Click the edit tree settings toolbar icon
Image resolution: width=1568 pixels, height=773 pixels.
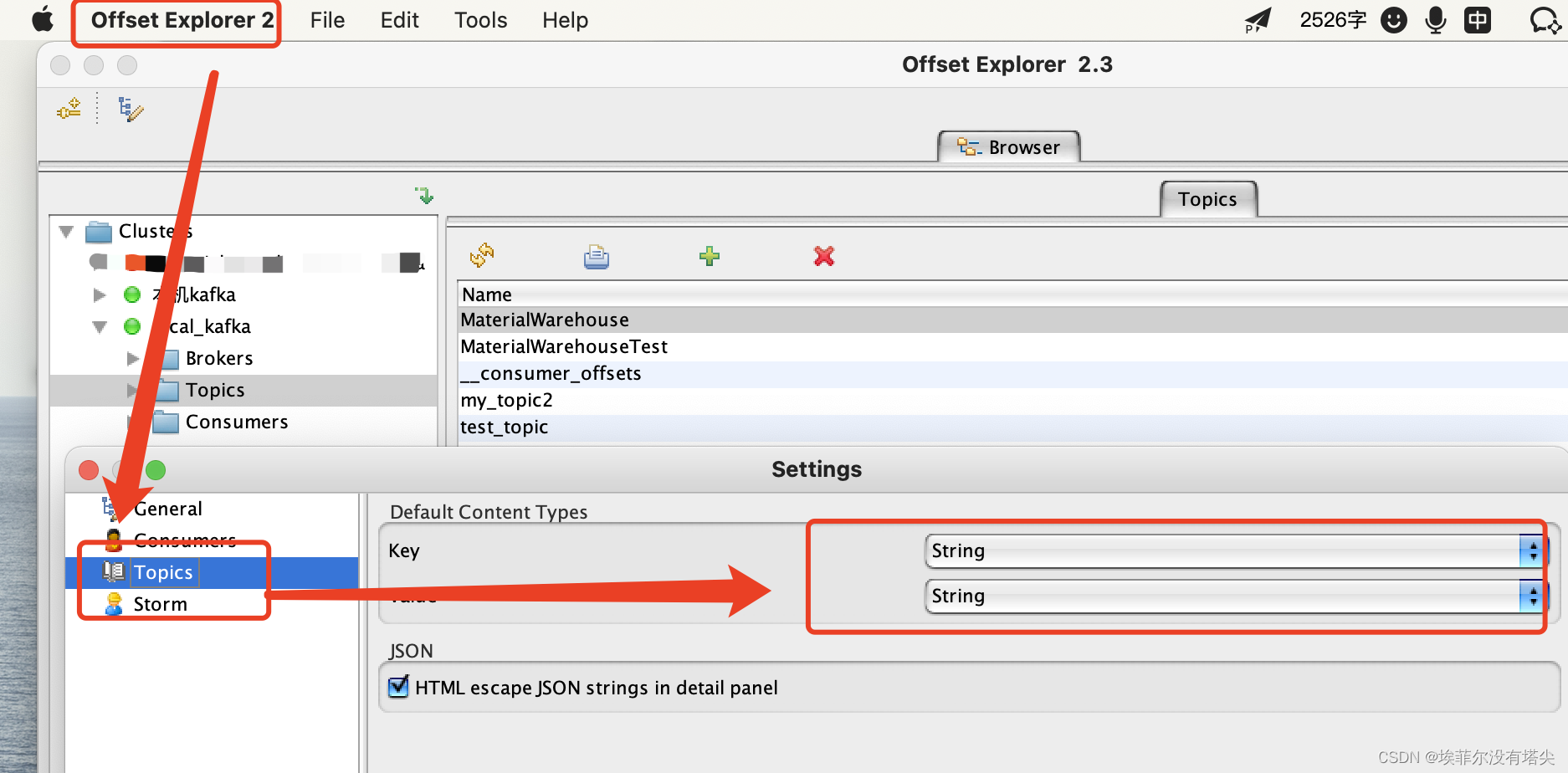pyautogui.click(x=131, y=109)
